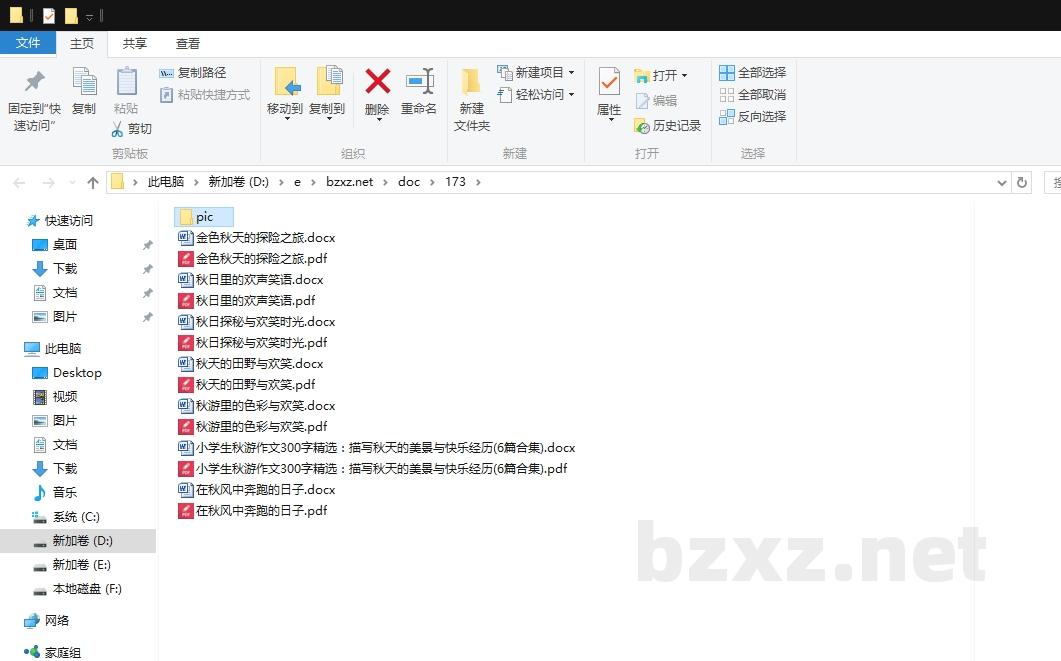
Task: Click the bzxz.net breadcrumb segment
Action: point(349,182)
